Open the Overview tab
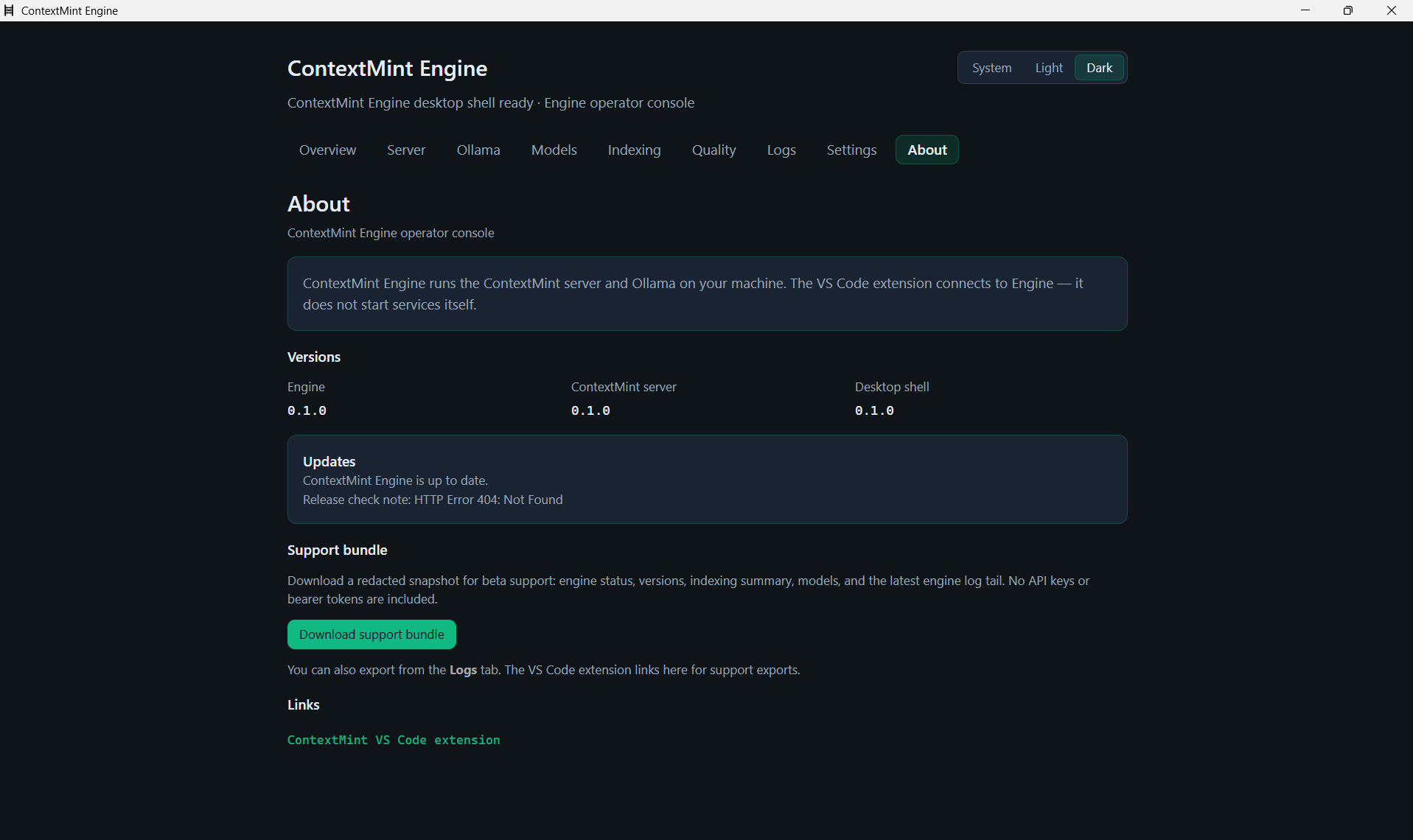Screen dimensions: 1413x840 point(327,150)
